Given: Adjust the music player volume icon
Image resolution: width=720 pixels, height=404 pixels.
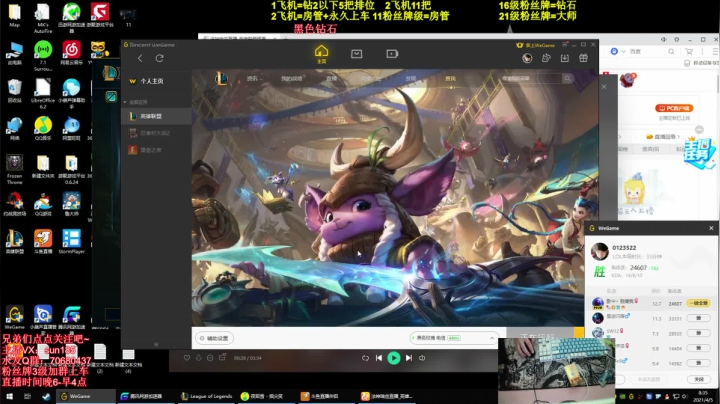Looking at the screenshot, I should [422, 358].
